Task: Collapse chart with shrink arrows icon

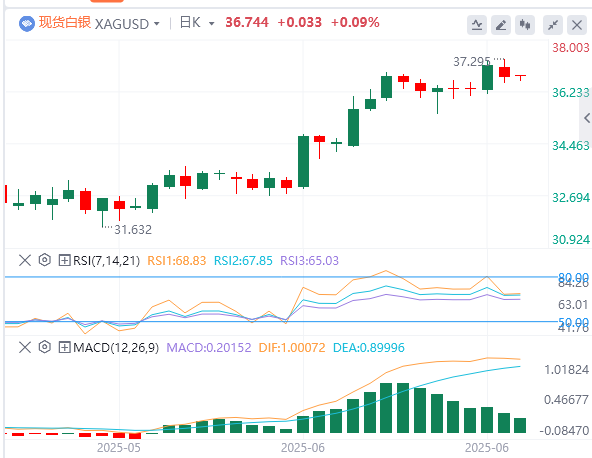Action: [553, 25]
